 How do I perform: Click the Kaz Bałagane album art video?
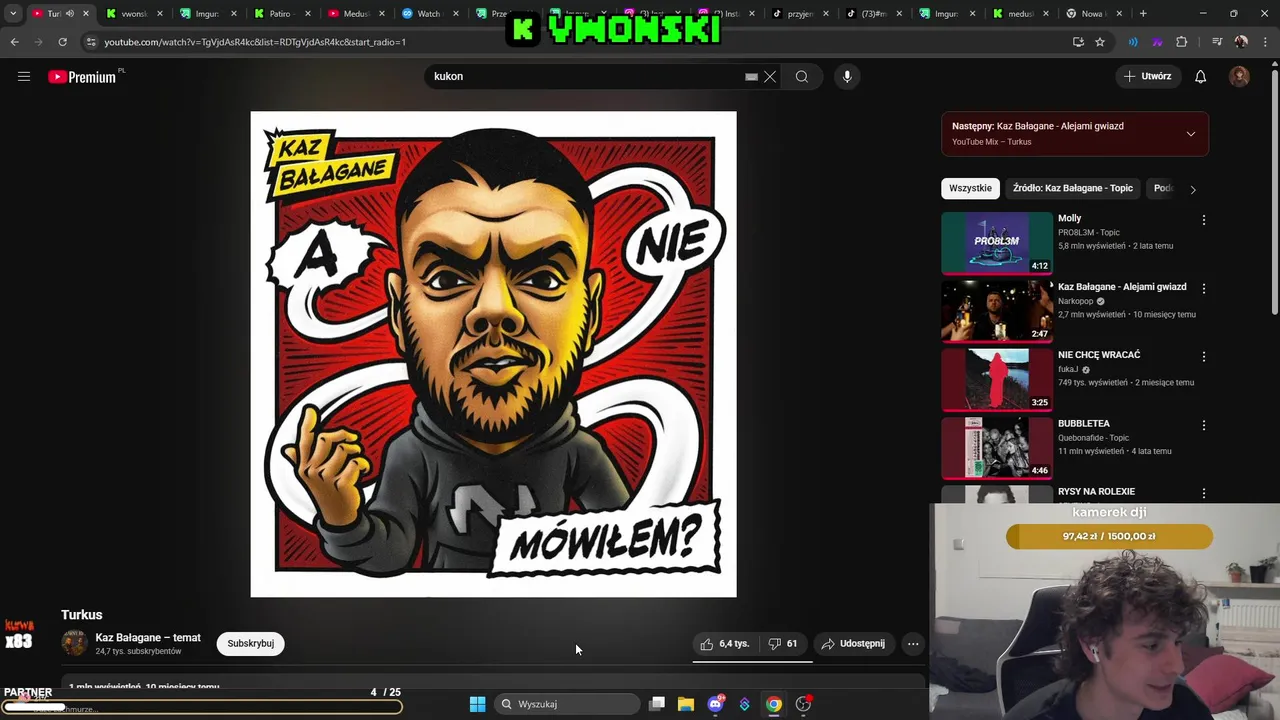493,354
